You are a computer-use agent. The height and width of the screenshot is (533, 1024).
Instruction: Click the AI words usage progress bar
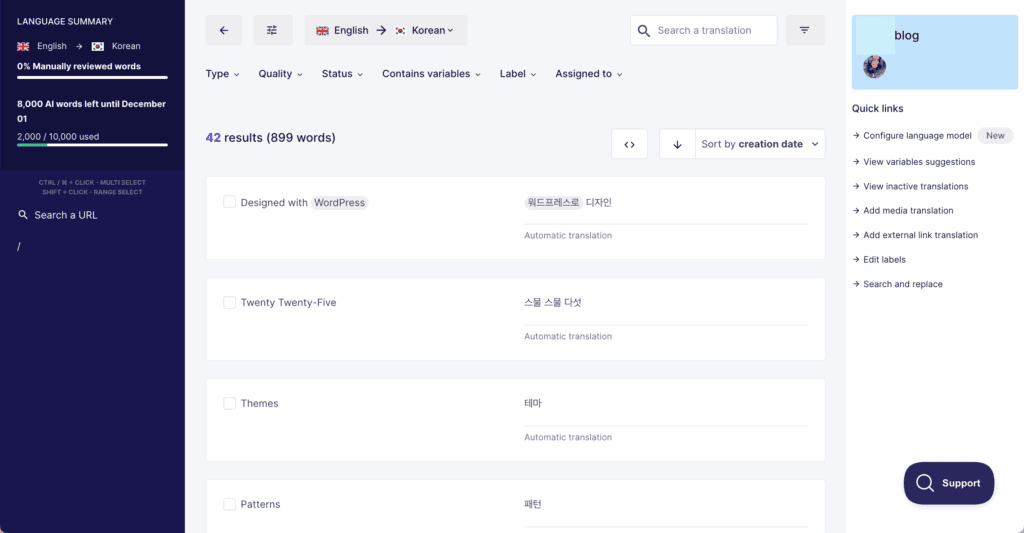pyautogui.click(x=92, y=145)
